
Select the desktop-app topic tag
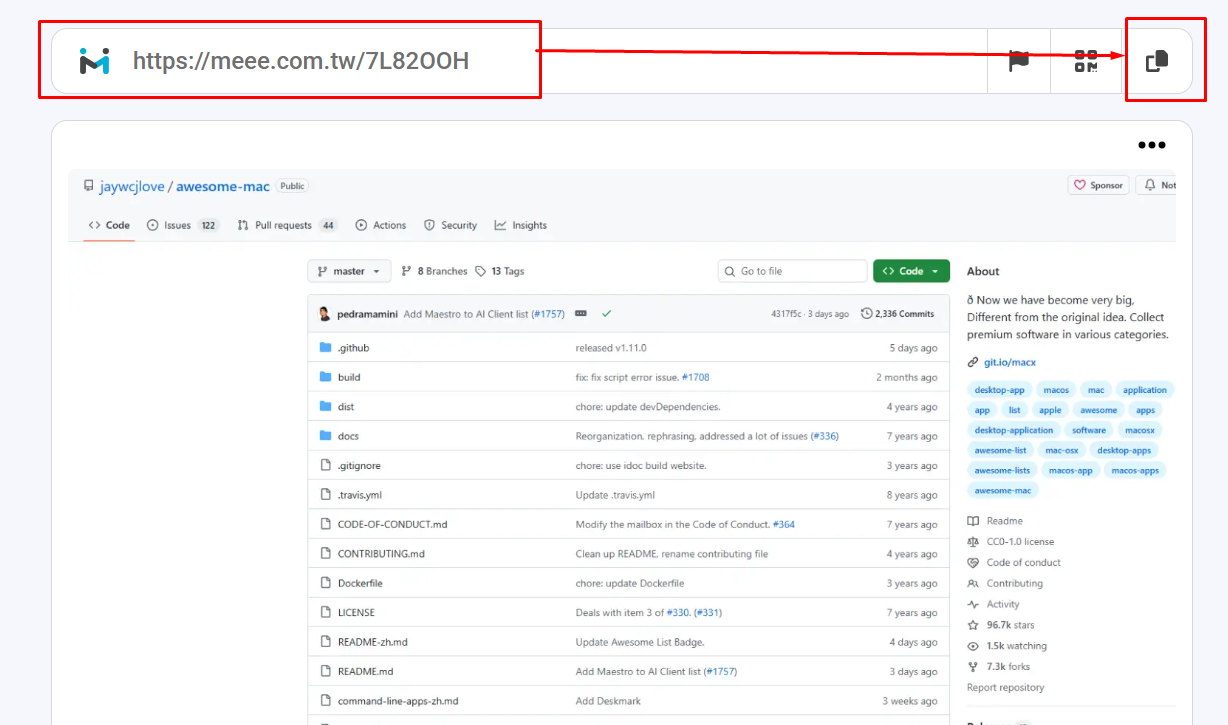pyautogui.click(x=1000, y=390)
